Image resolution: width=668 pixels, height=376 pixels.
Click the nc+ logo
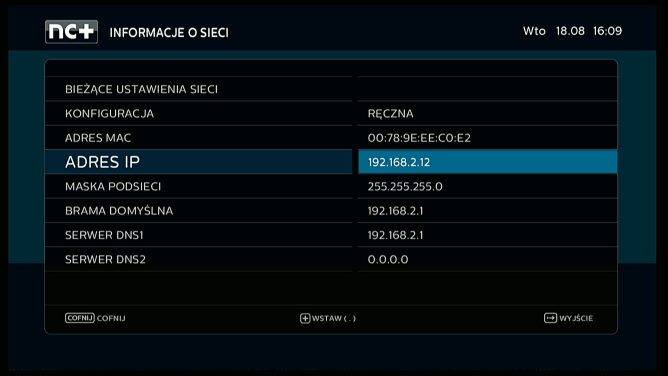[72, 32]
